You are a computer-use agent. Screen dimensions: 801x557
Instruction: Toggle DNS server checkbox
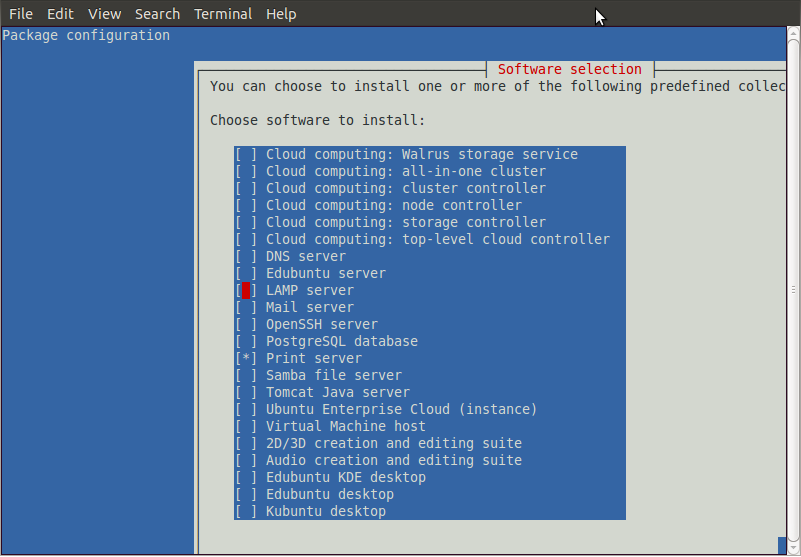click(246, 256)
